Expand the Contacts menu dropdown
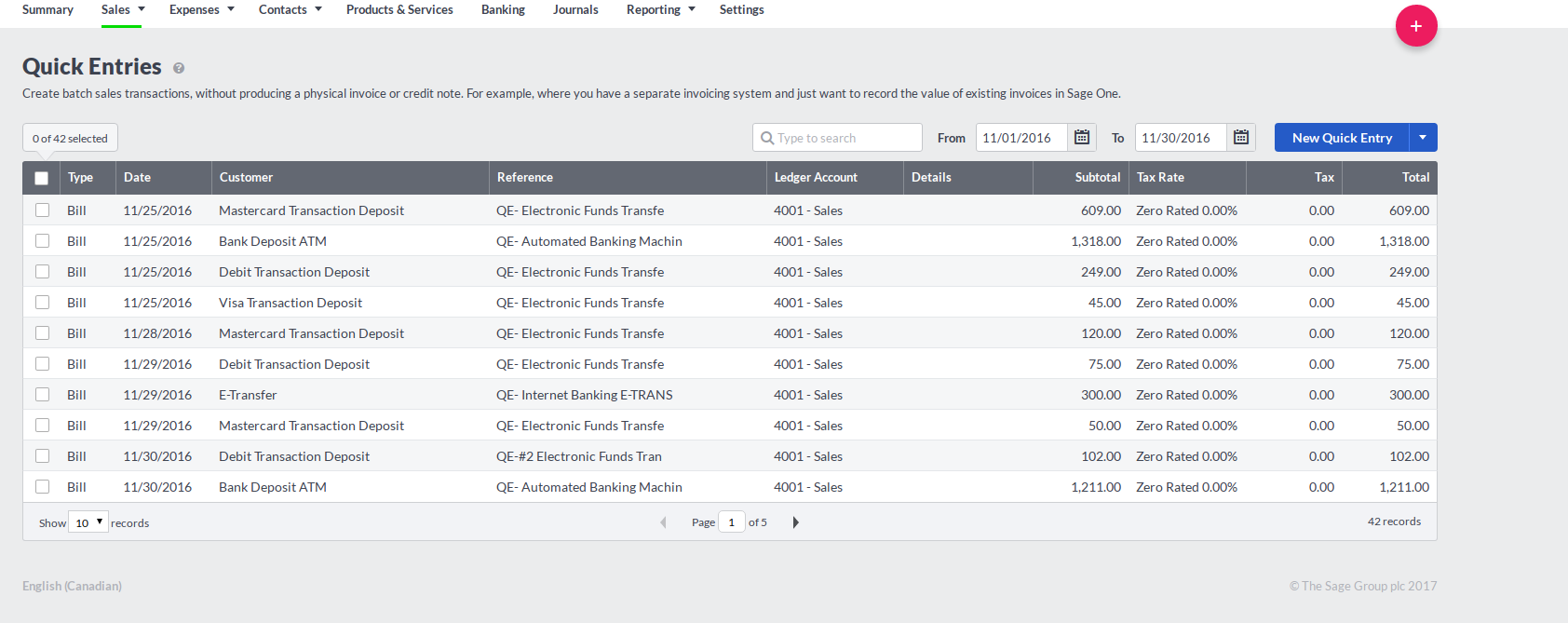Viewport: 1568px width, 623px height. (x=318, y=9)
